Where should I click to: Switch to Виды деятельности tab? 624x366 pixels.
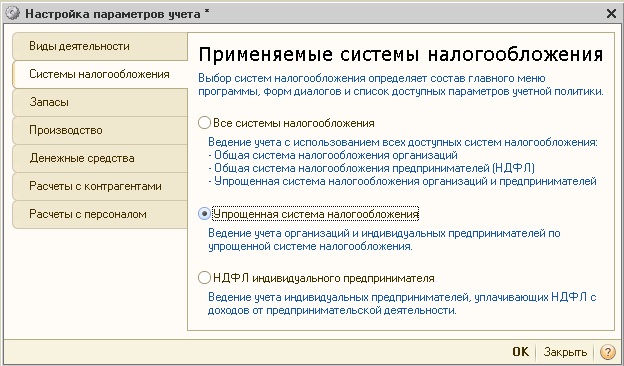click(x=100, y=46)
